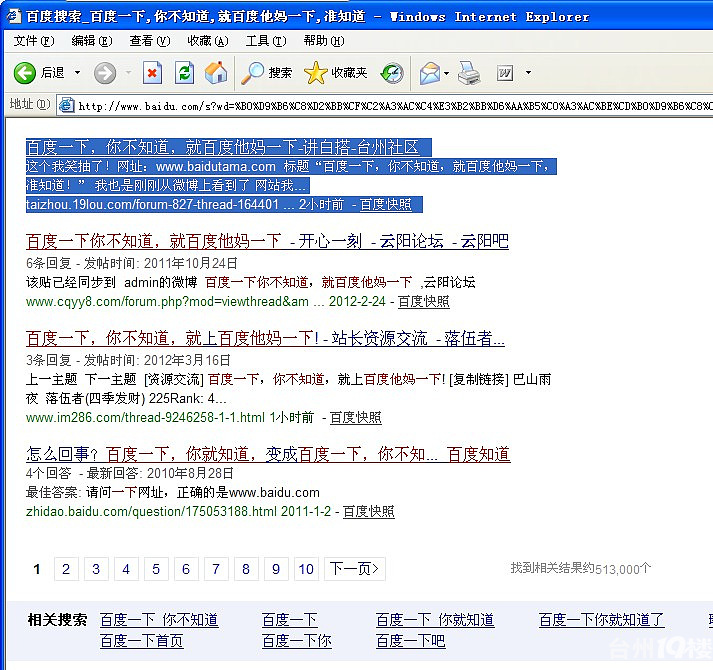Expand the Mail icon dropdown arrow
This screenshot has height=670, width=713.
click(x=446, y=73)
